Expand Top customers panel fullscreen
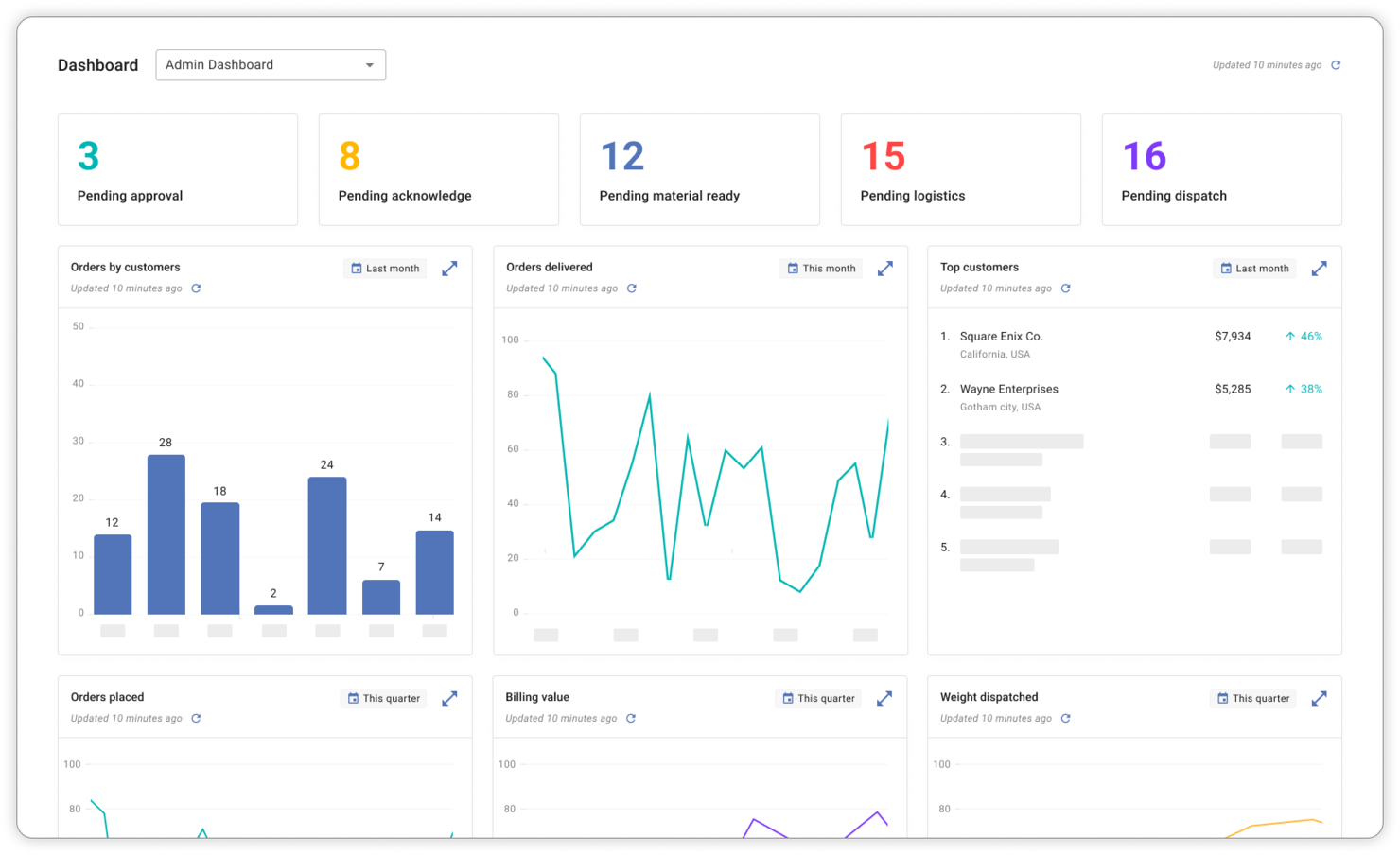 [1320, 269]
